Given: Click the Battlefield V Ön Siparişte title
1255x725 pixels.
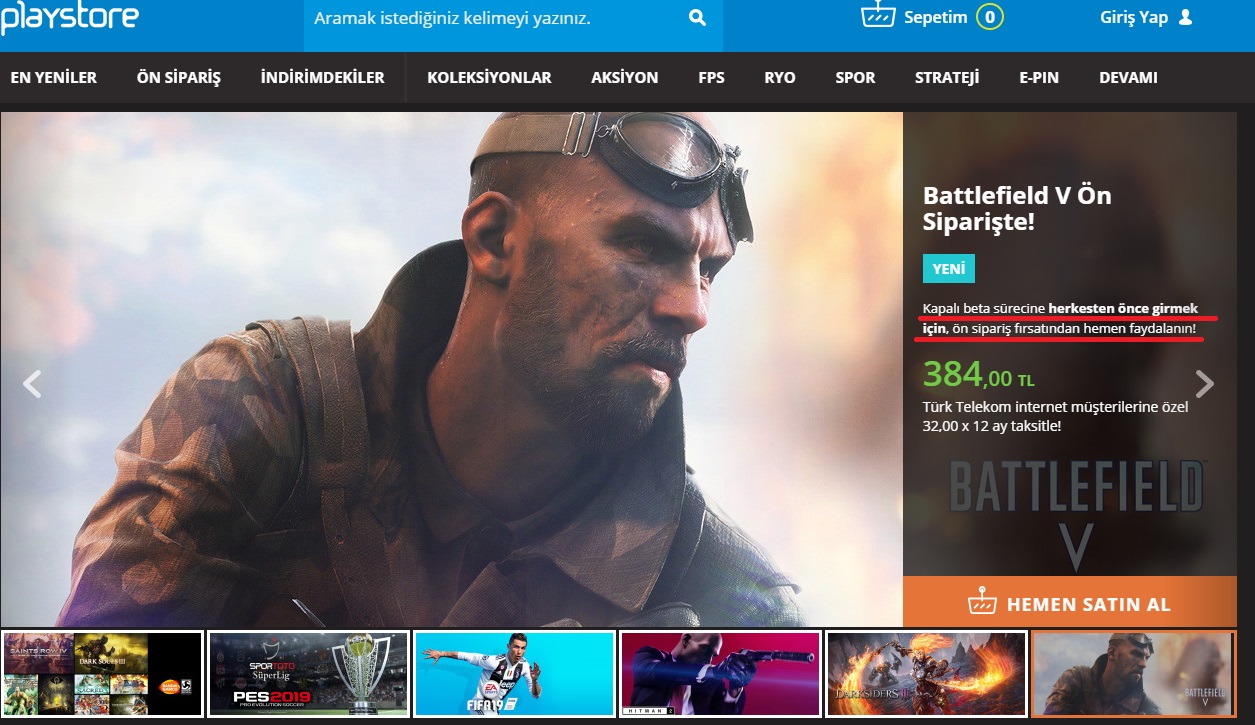Looking at the screenshot, I should point(1017,208).
